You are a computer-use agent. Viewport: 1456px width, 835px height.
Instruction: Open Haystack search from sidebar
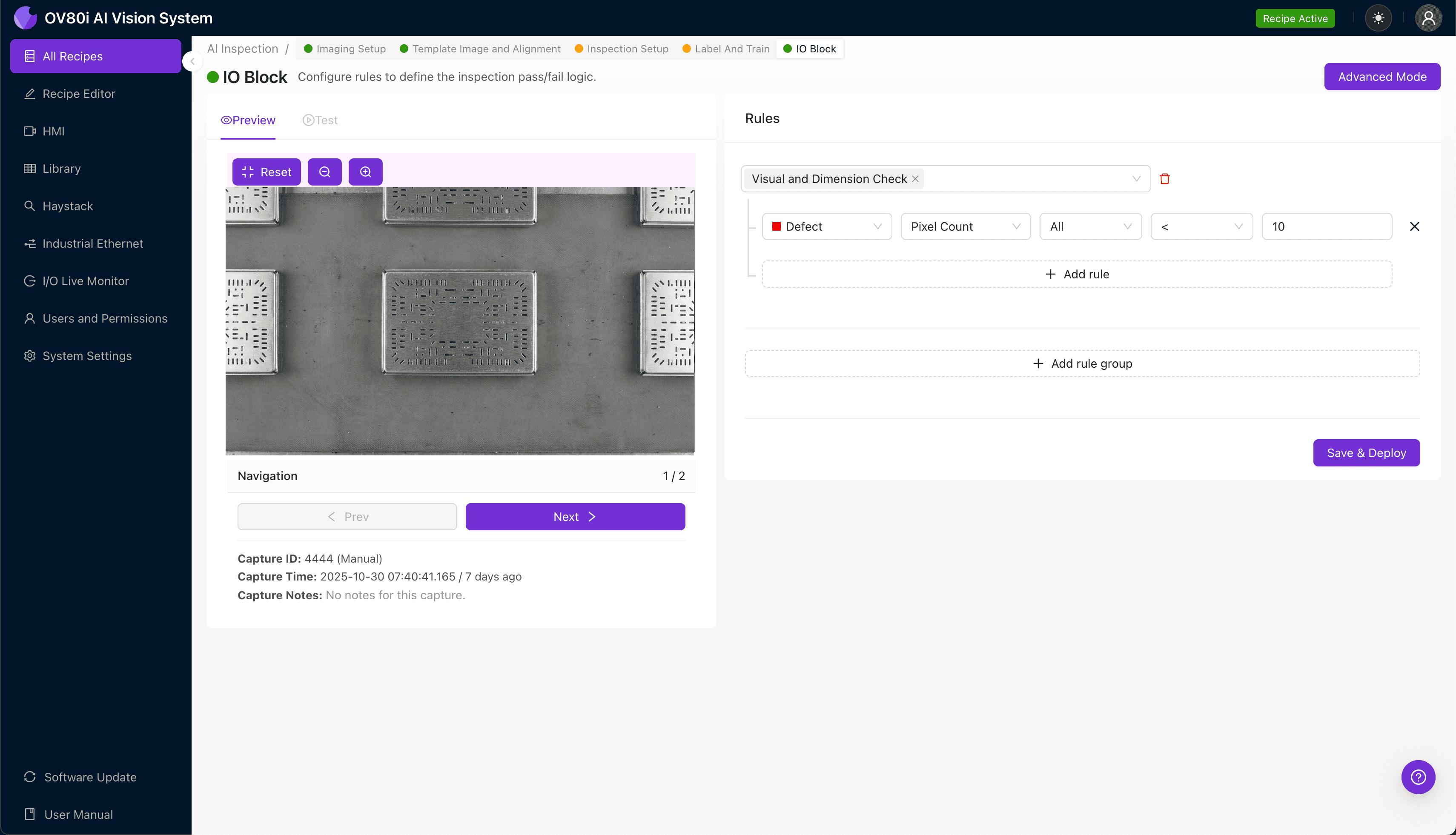tap(68, 206)
